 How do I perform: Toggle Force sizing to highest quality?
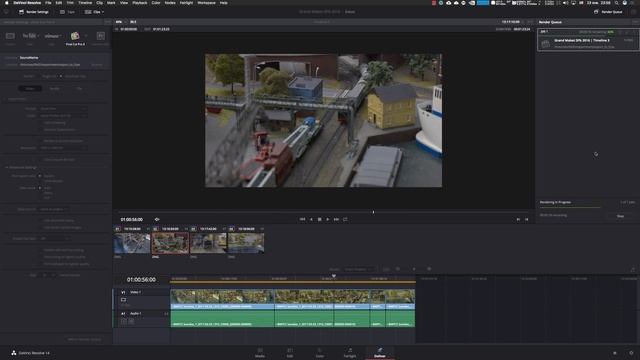click(41, 257)
